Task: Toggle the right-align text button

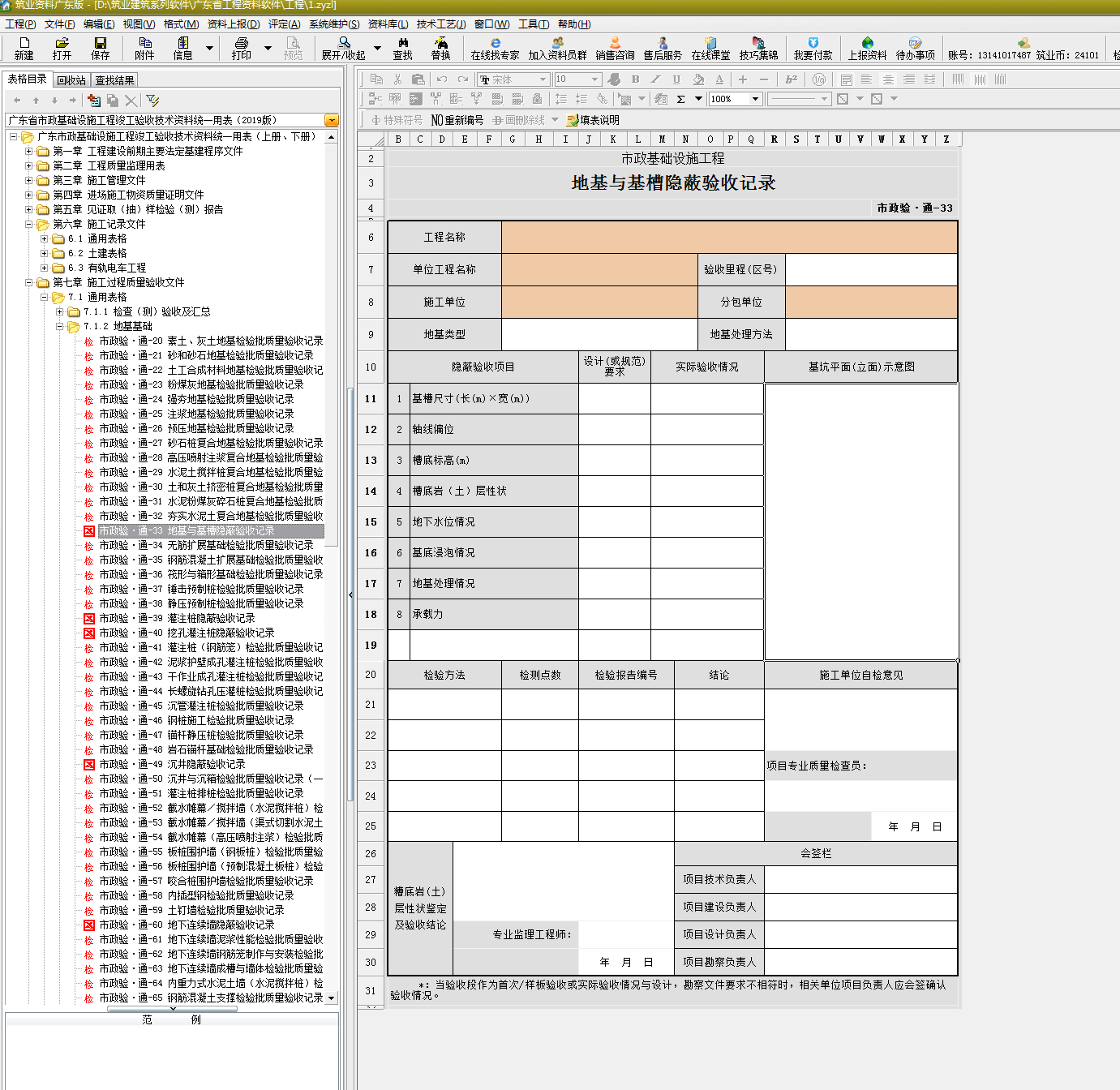Action: coord(909,79)
